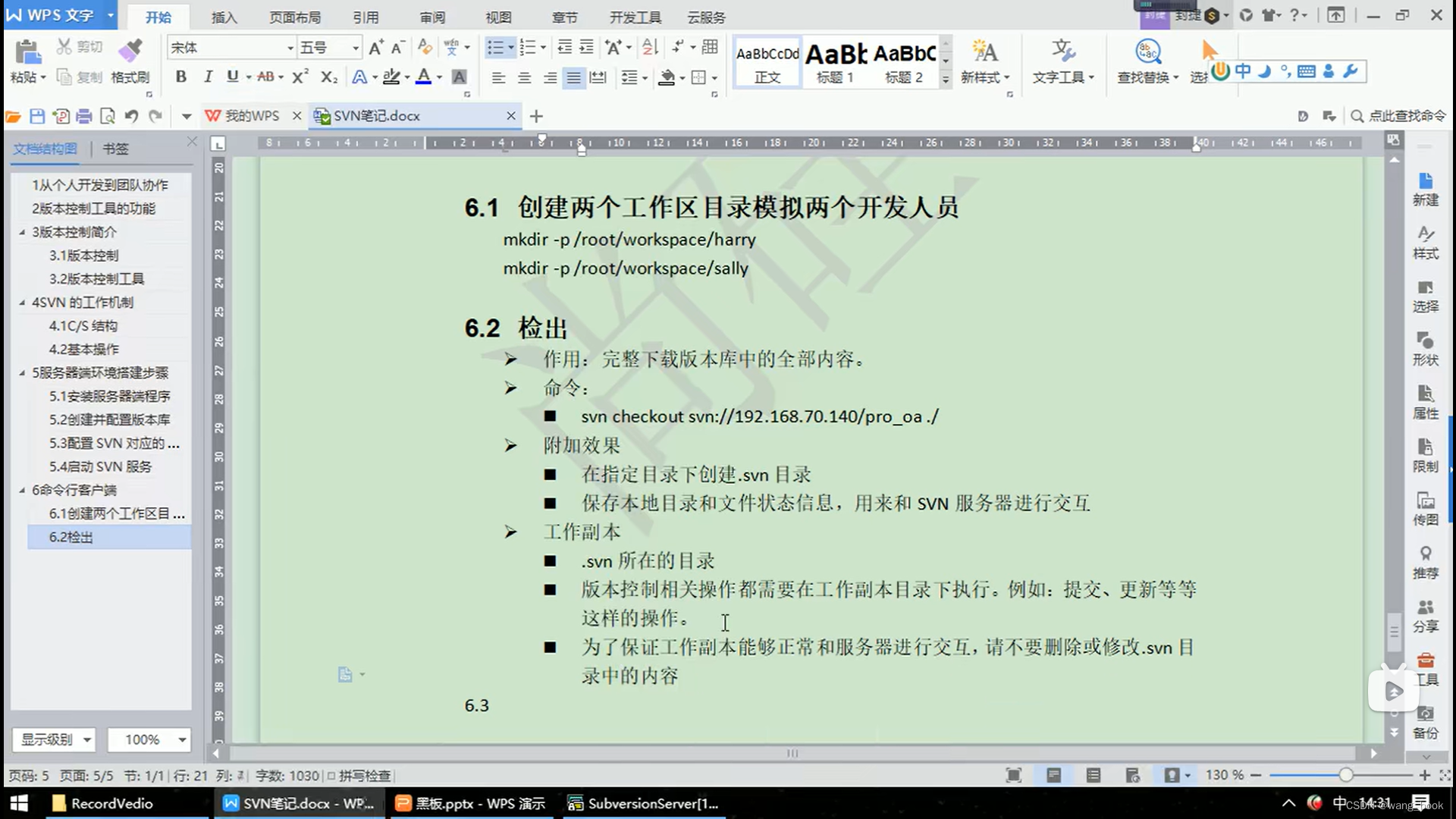The image size is (1456, 819).
Task: Toggle bold formatting
Action: click(x=180, y=77)
